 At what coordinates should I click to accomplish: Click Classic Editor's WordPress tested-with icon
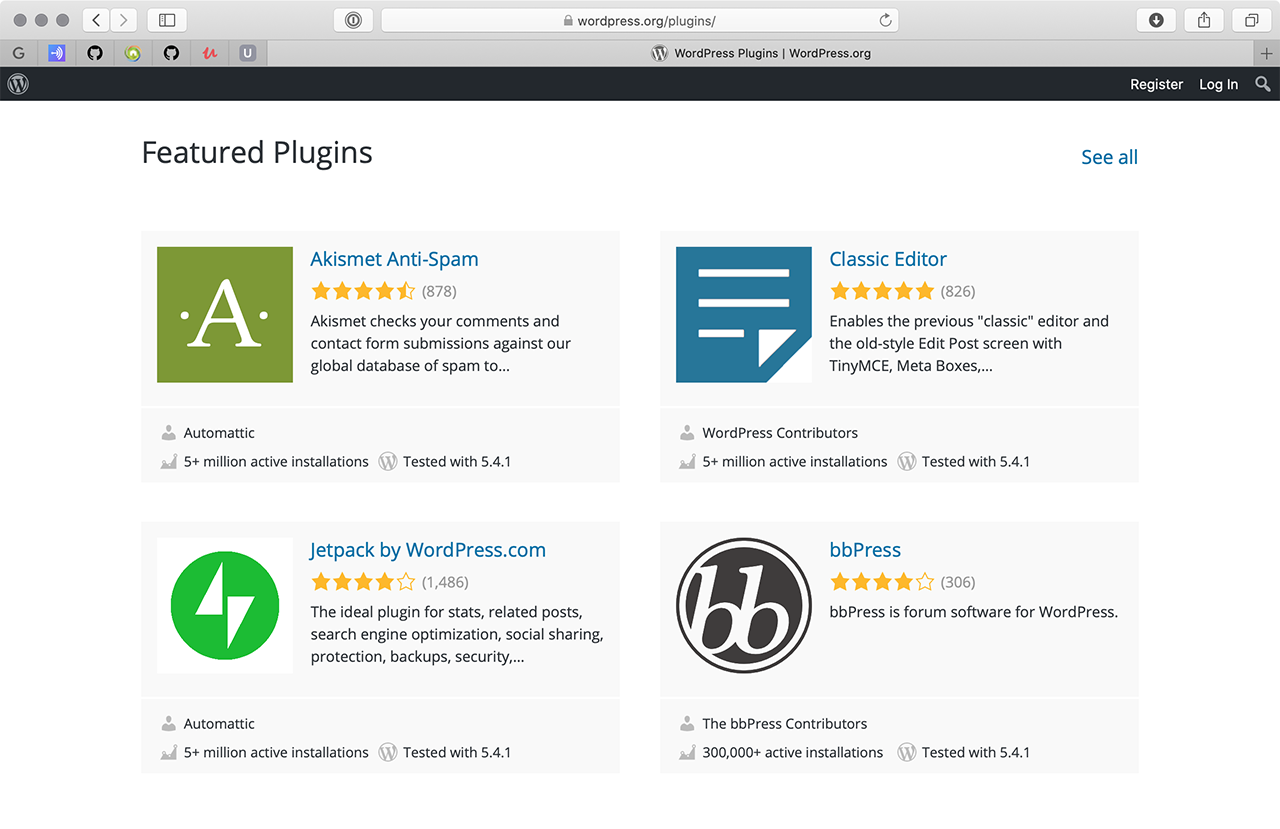click(x=907, y=462)
